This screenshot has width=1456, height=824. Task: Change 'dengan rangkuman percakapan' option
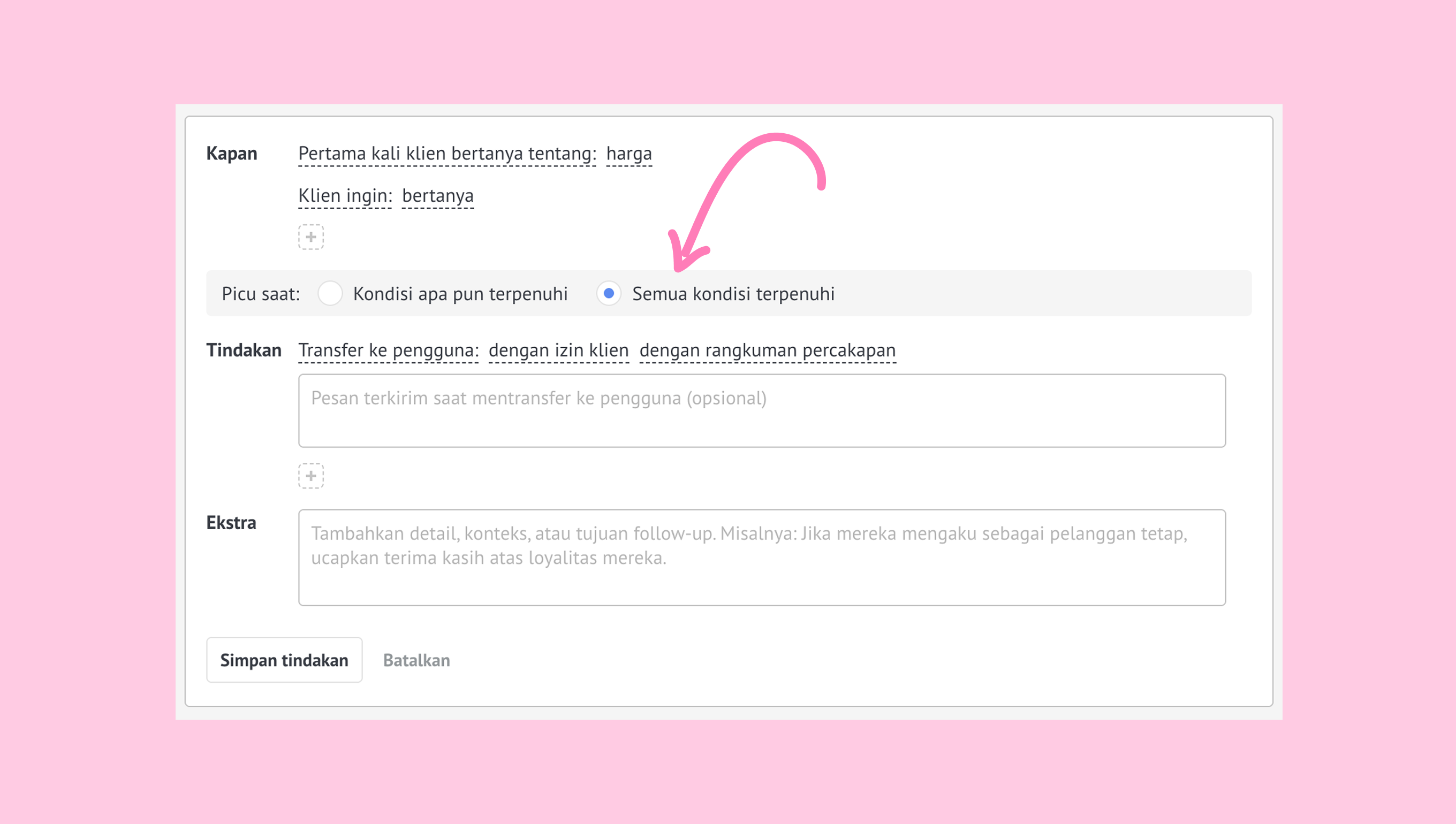(767, 350)
